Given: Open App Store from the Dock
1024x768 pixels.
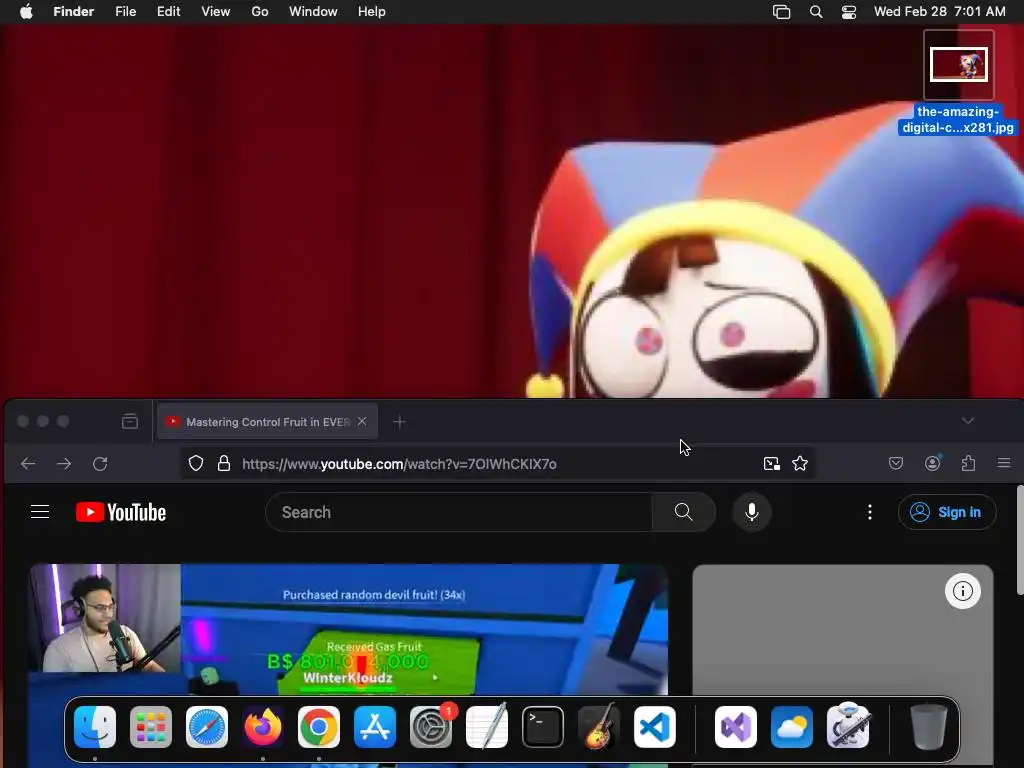Looking at the screenshot, I should (x=375, y=727).
